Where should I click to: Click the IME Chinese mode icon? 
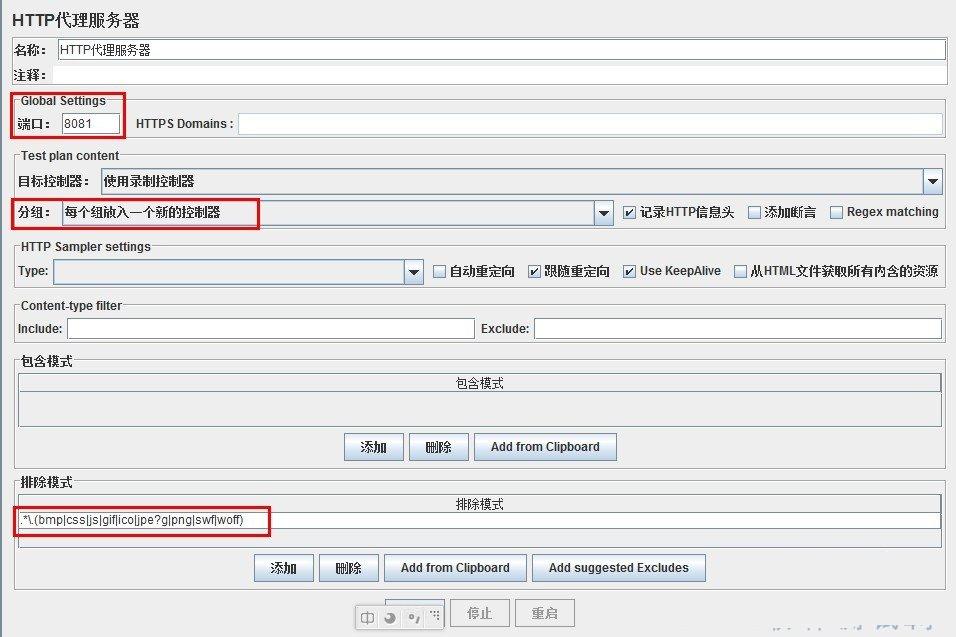click(368, 618)
